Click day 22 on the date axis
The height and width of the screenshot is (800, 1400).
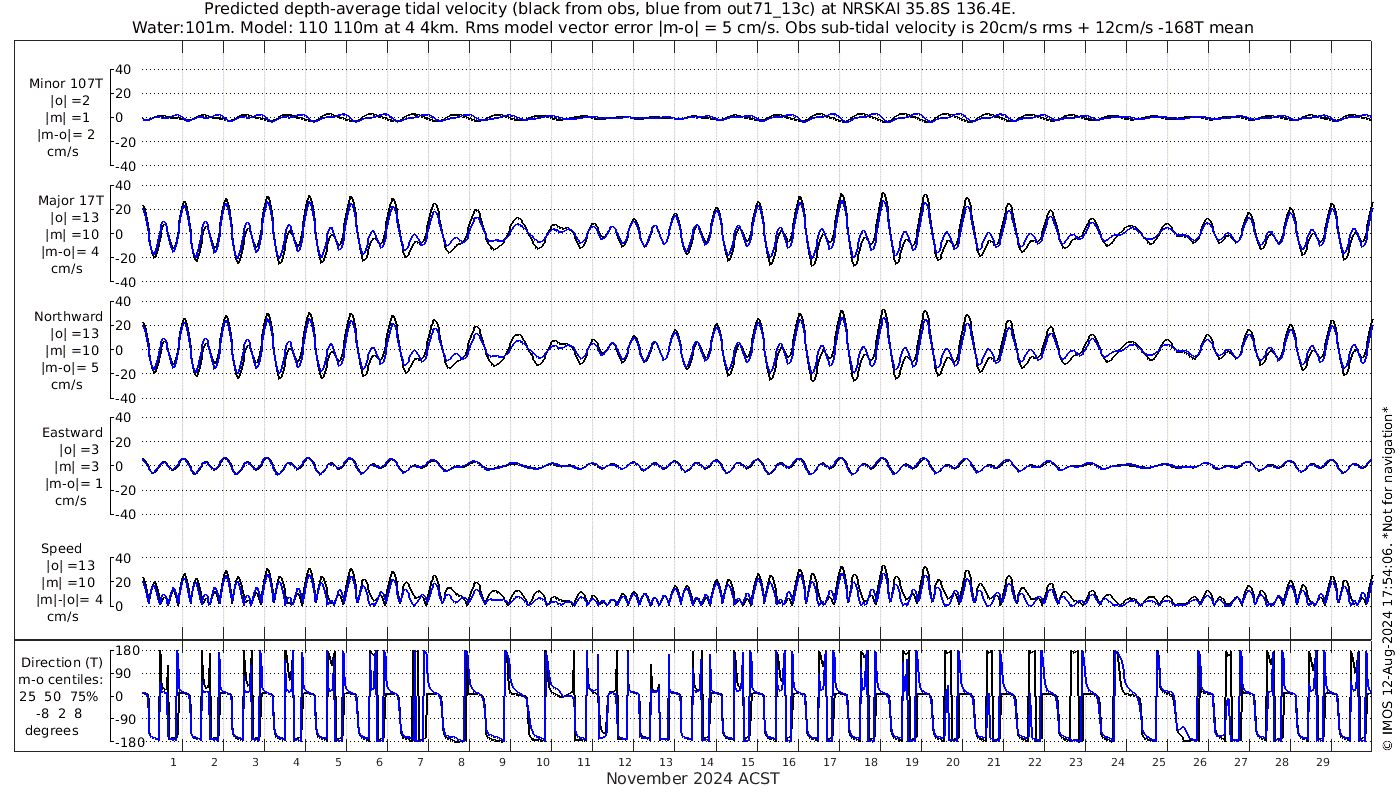(1035, 762)
